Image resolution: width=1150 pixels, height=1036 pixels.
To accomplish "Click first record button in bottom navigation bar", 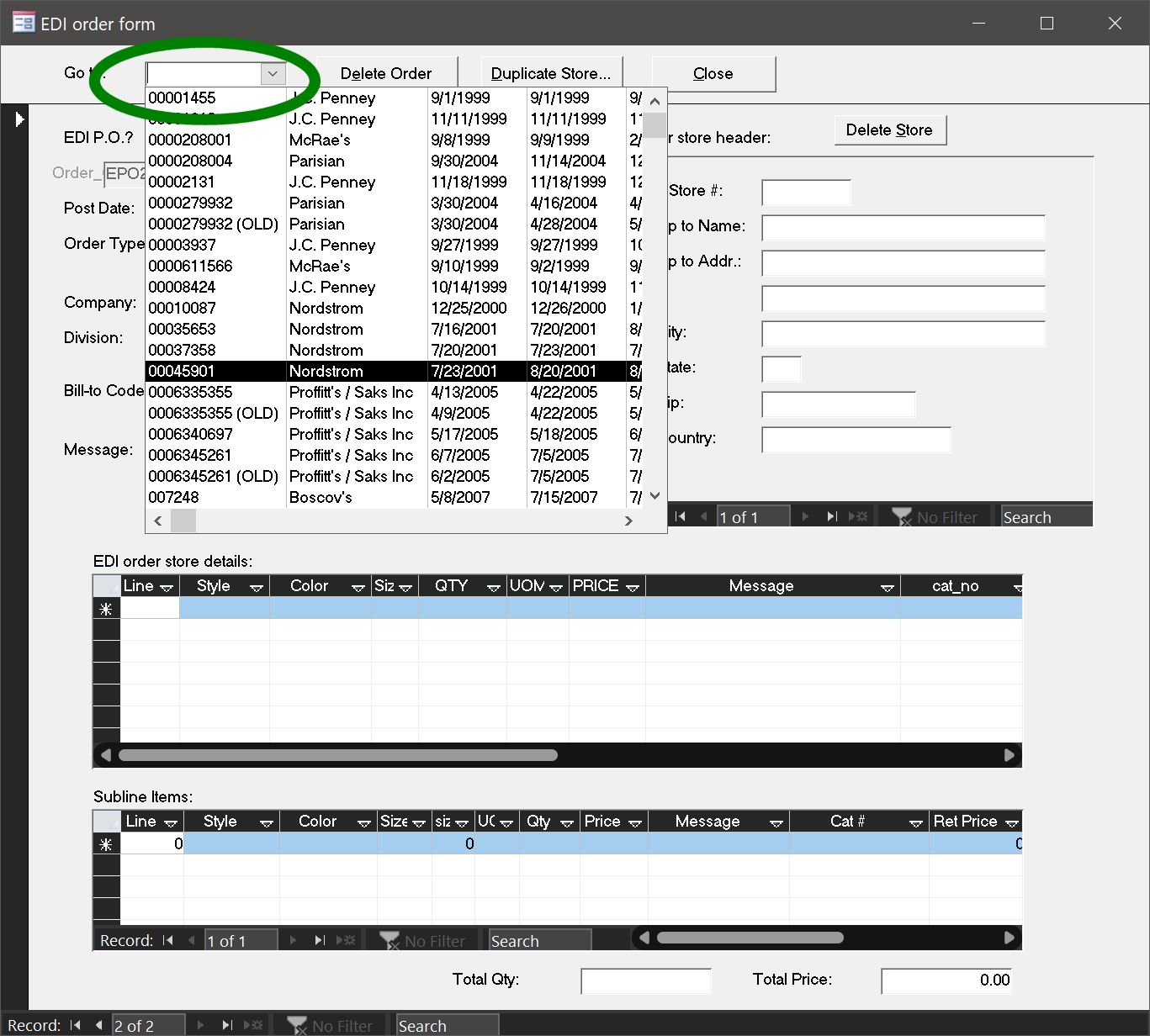I will click(x=76, y=1025).
